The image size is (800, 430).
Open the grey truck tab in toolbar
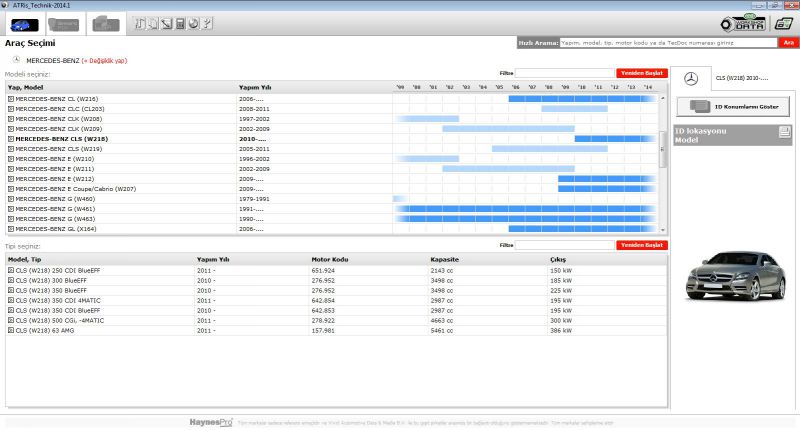tap(106, 24)
